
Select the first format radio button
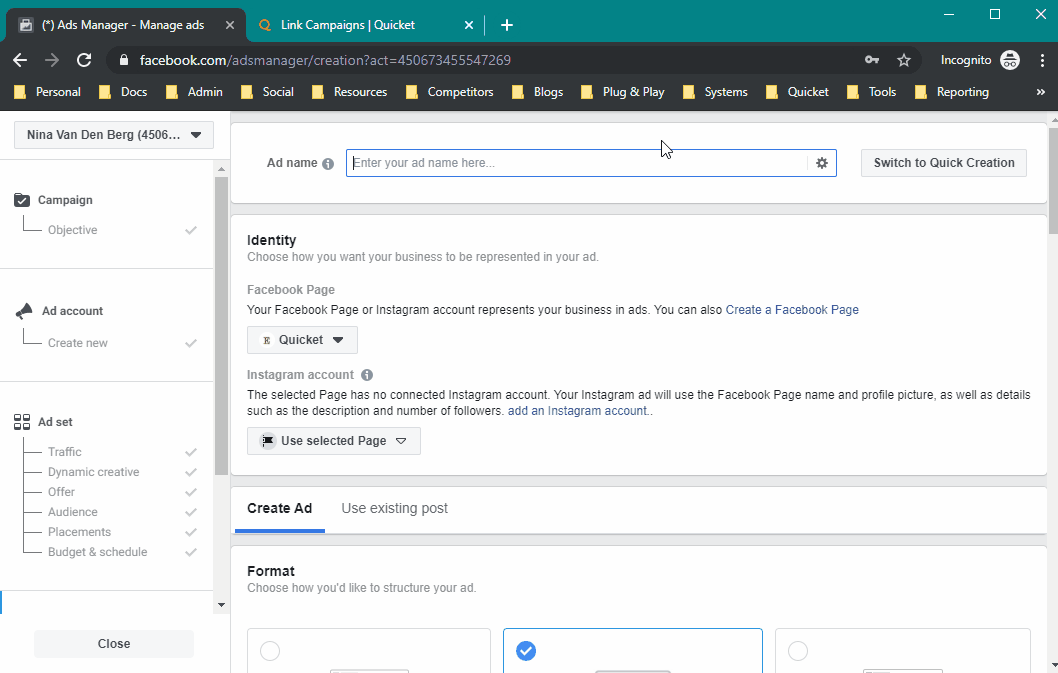[270, 651]
